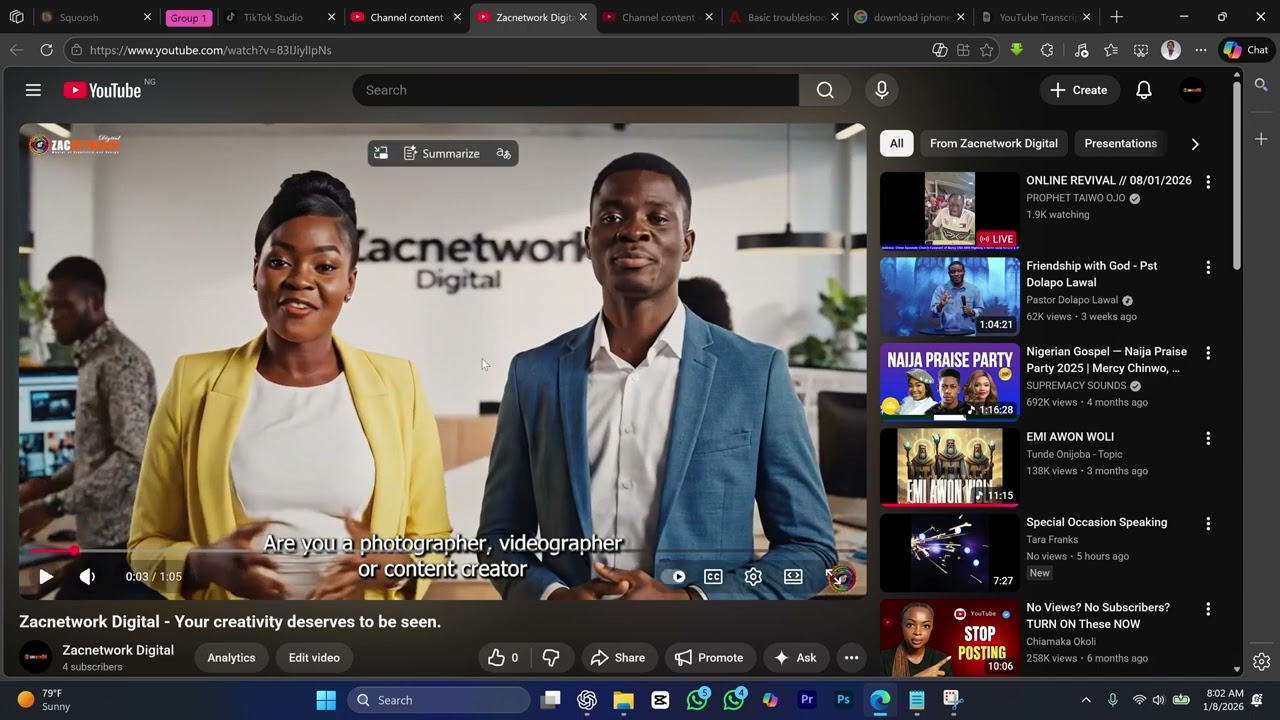Toggle the Autoplay switch in the player
Screen dimensions: 1280x720
[674, 577]
